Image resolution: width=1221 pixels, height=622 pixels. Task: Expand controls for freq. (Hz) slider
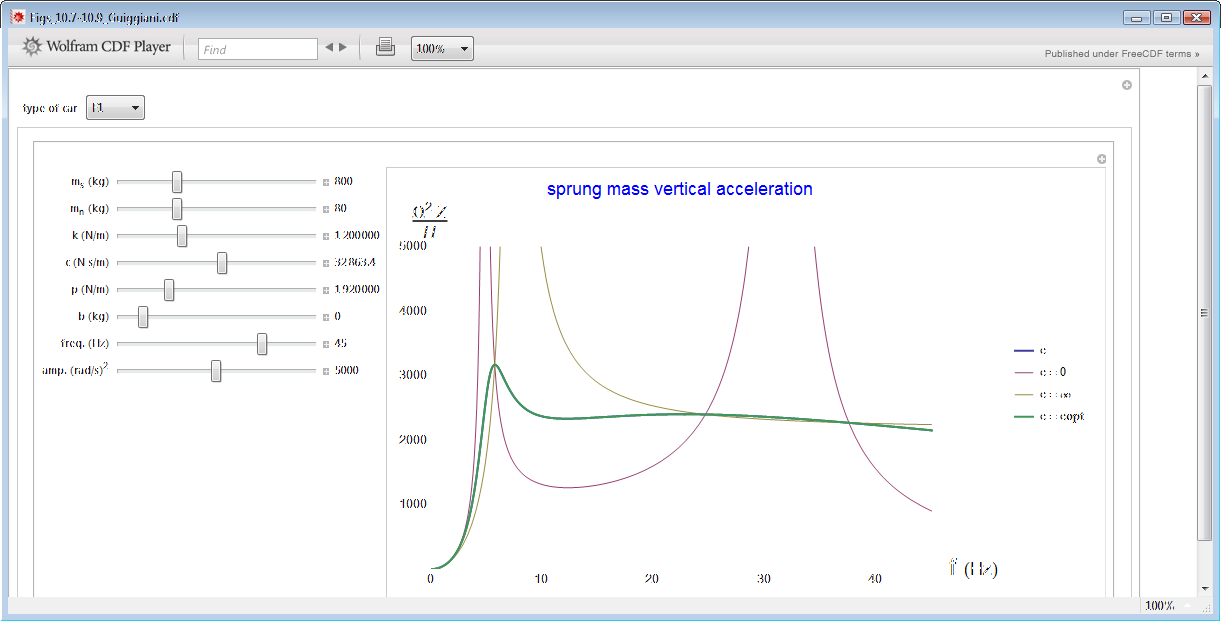click(x=326, y=344)
